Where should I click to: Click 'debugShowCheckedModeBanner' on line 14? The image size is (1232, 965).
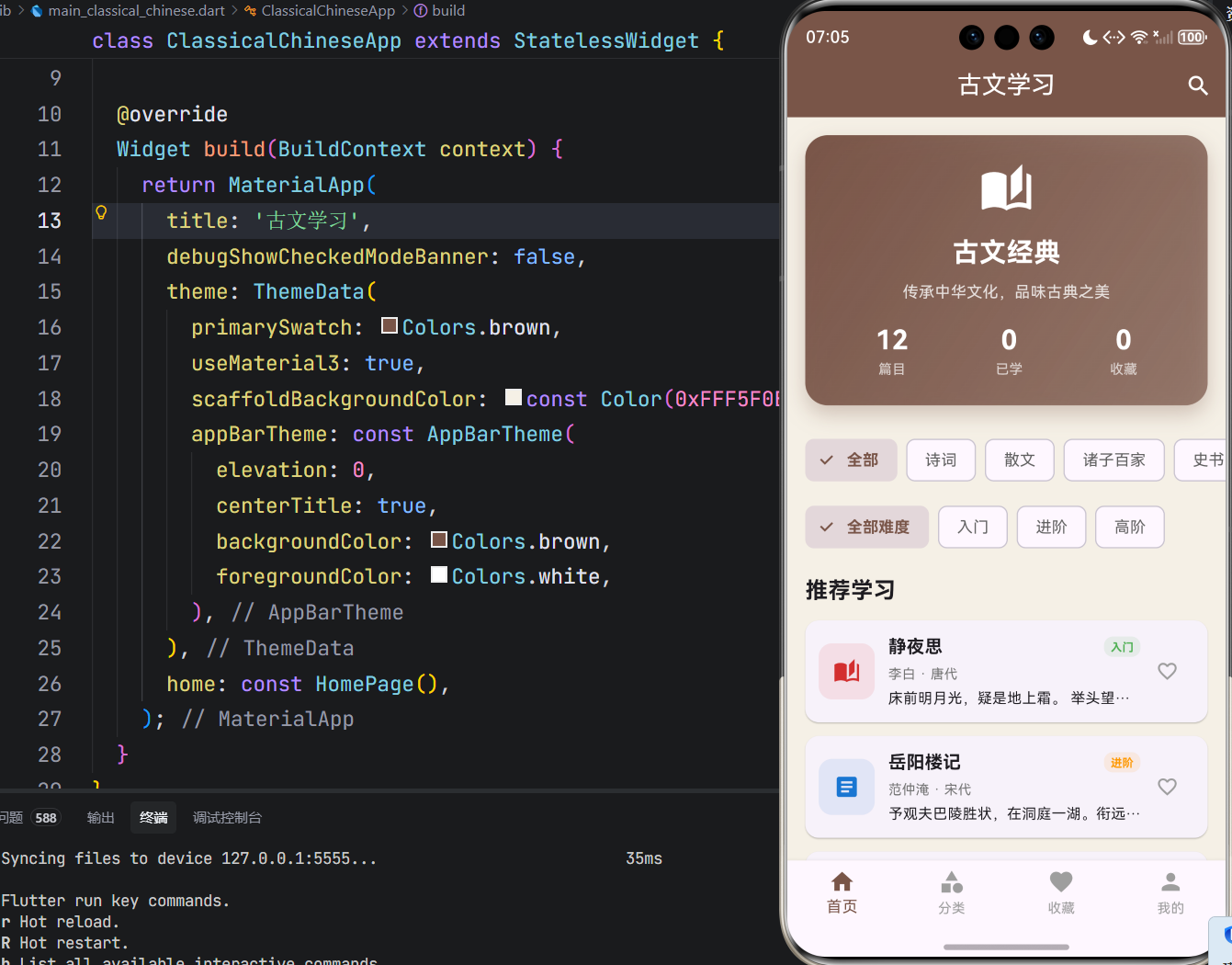pos(327,256)
